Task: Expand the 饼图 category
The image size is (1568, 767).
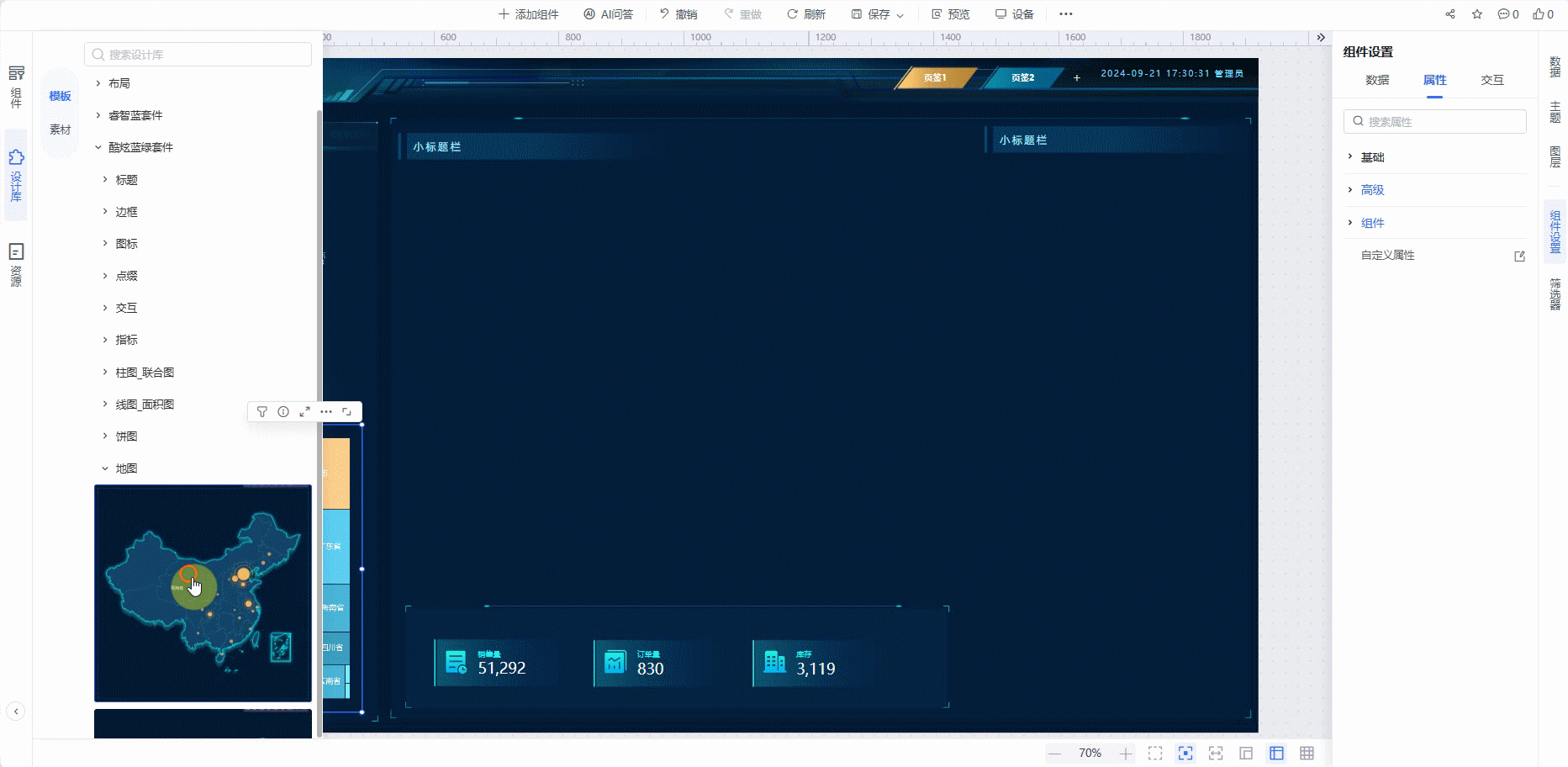Action: [x=105, y=436]
